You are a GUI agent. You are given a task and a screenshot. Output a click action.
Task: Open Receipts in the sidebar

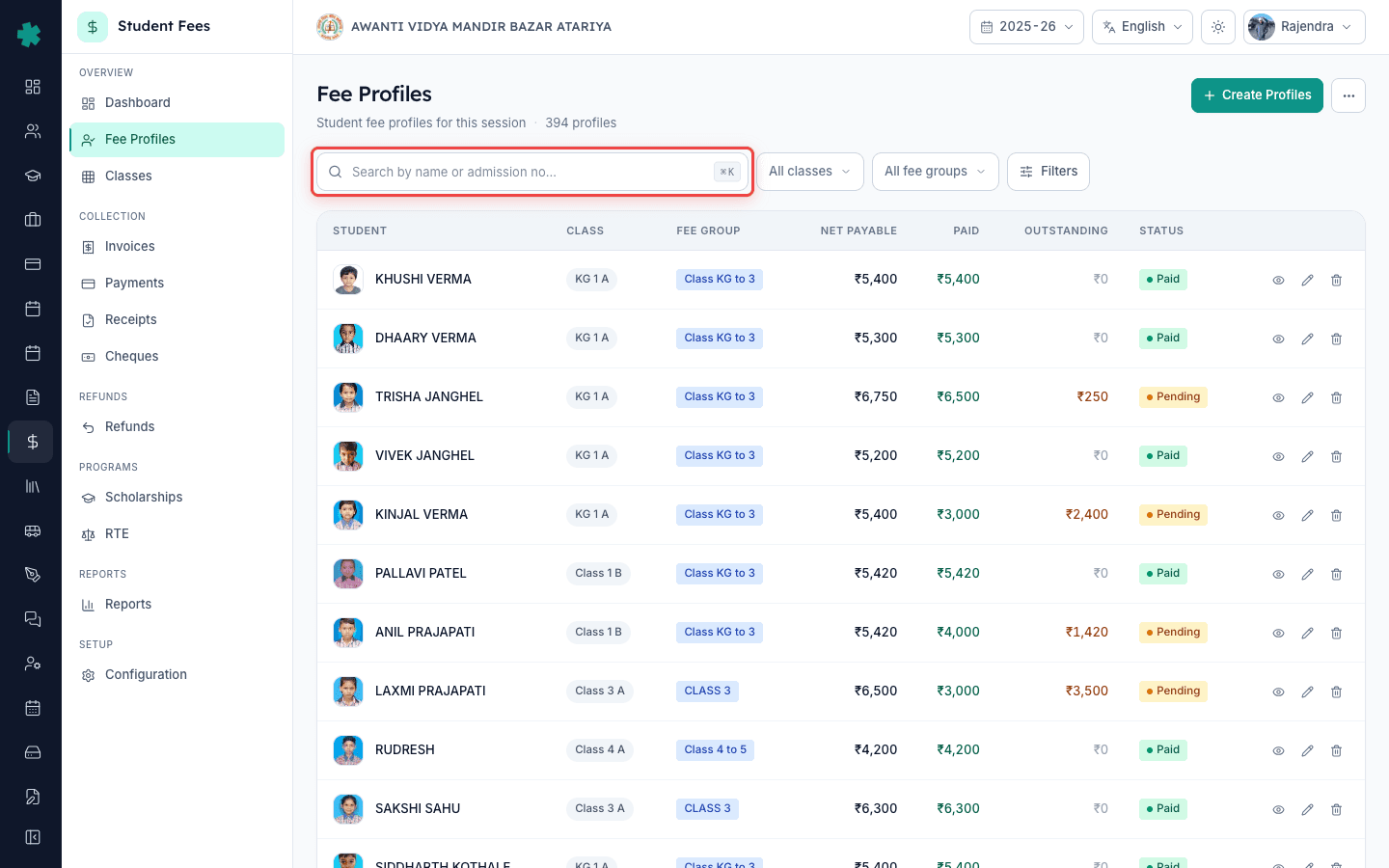tap(177, 320)
